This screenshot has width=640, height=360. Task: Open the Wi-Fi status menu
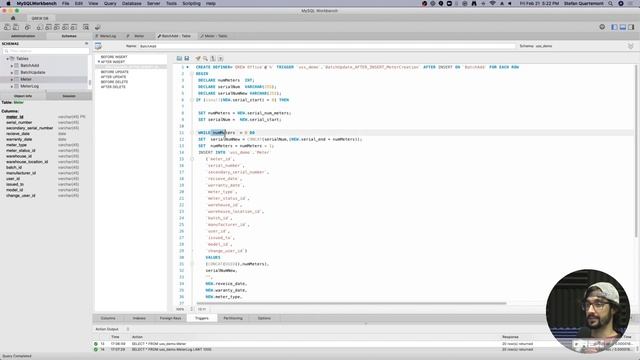493,3
